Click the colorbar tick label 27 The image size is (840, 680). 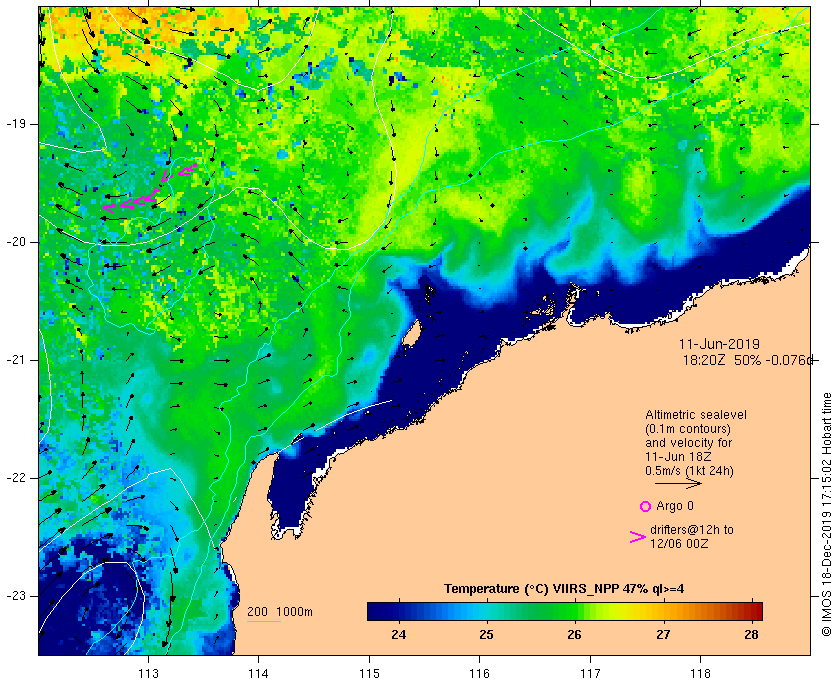[x=663, y=634]
